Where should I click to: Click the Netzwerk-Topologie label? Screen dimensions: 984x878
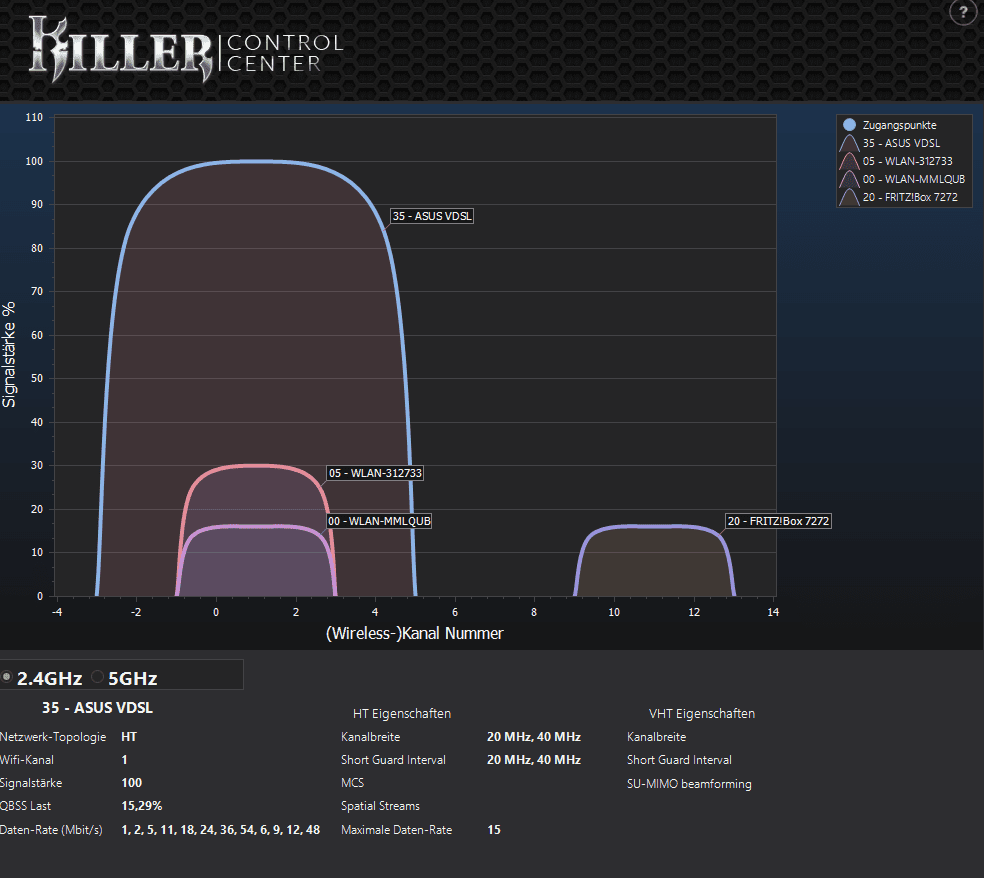tap(53, 737)
